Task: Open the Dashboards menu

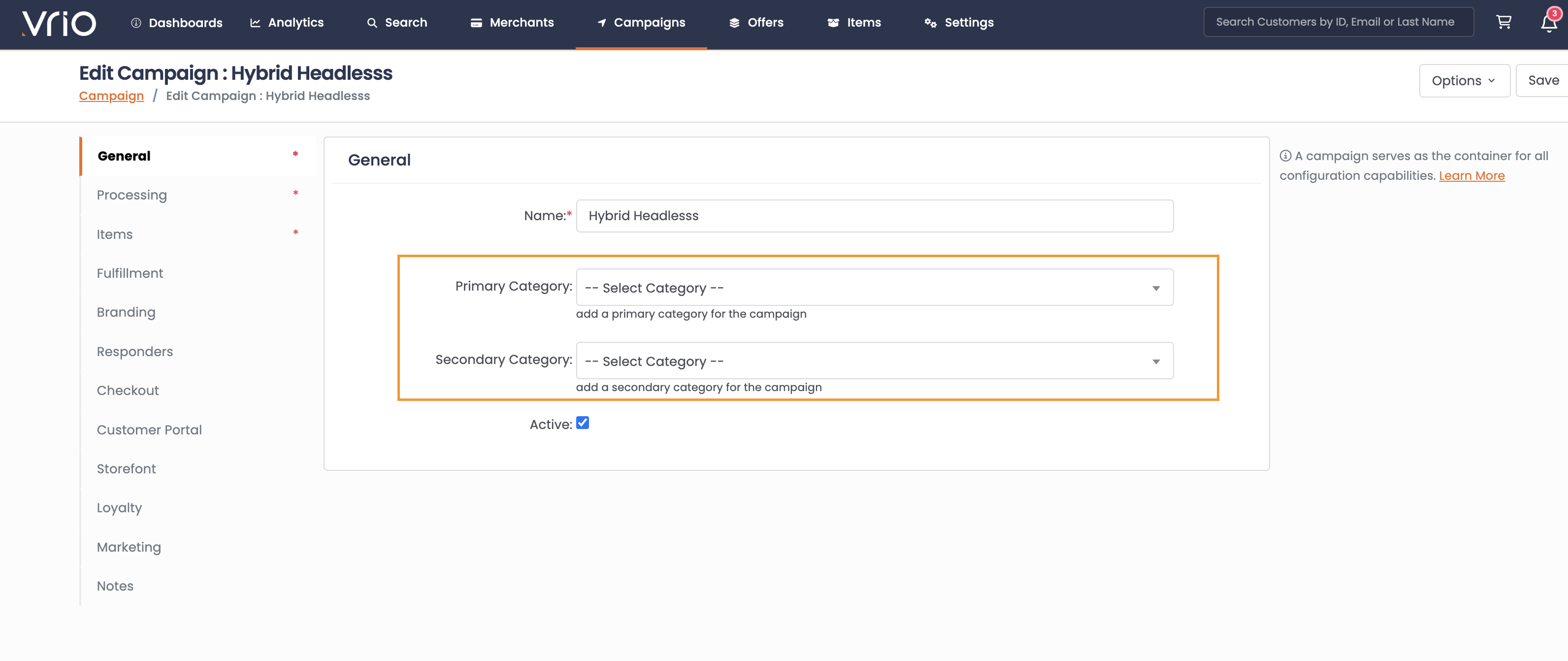Action: pos(176,23)
